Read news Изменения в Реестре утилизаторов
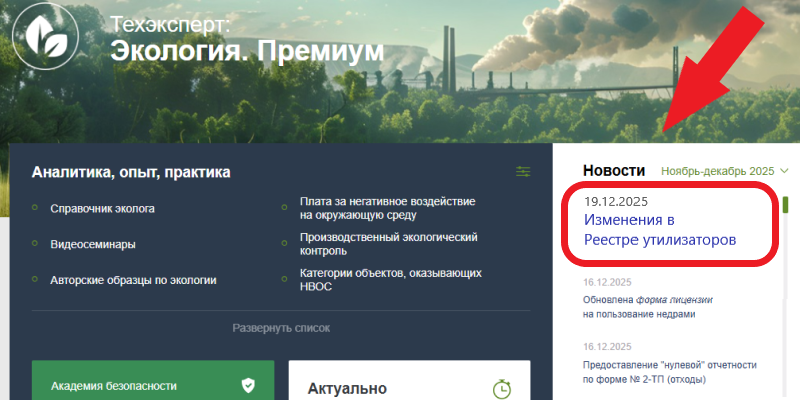Screen dimensions: 800x400 coord(659,230)
